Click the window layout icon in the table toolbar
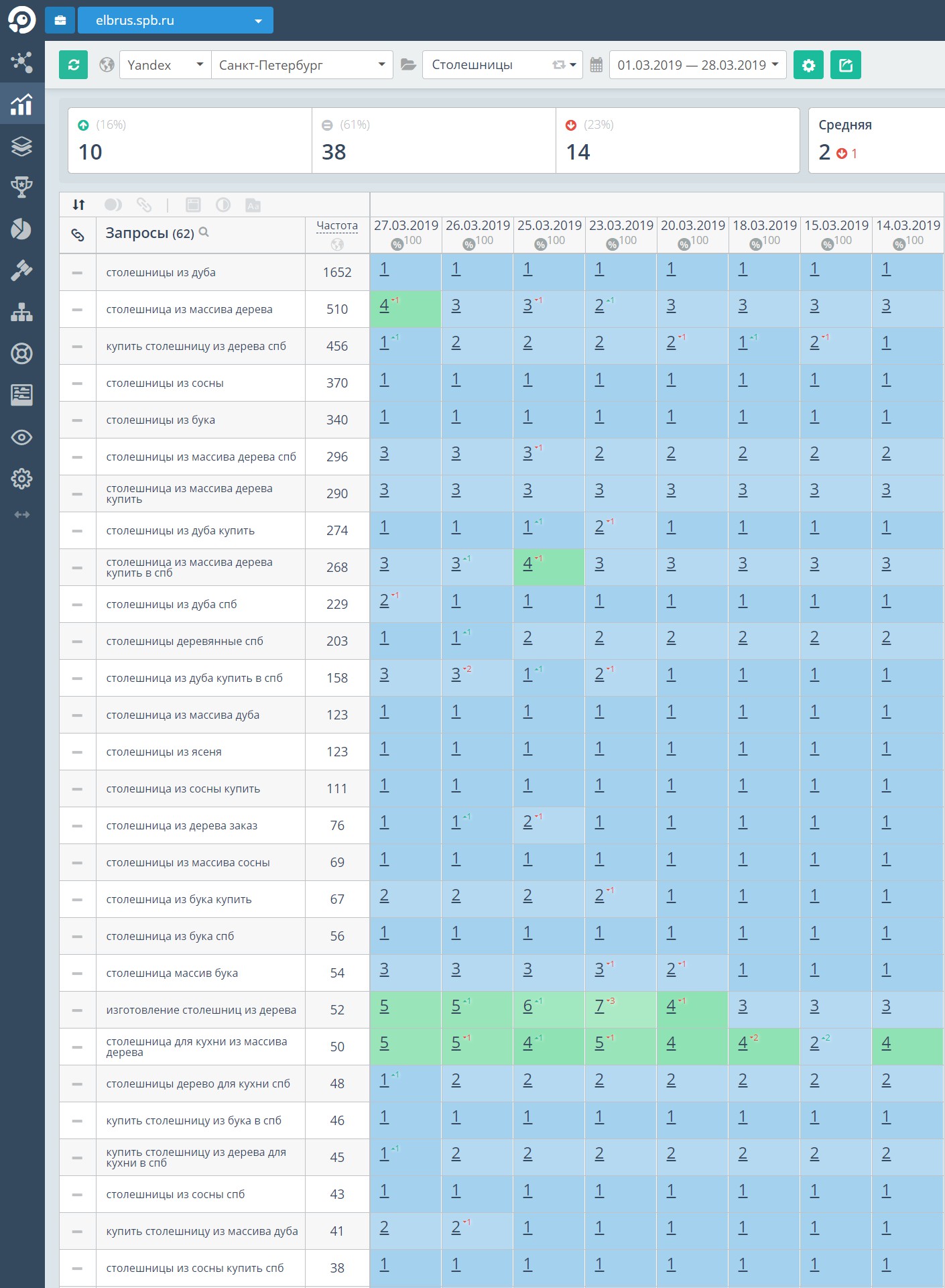This screenshot has width=945, height=1288. [x=193, y=205]
